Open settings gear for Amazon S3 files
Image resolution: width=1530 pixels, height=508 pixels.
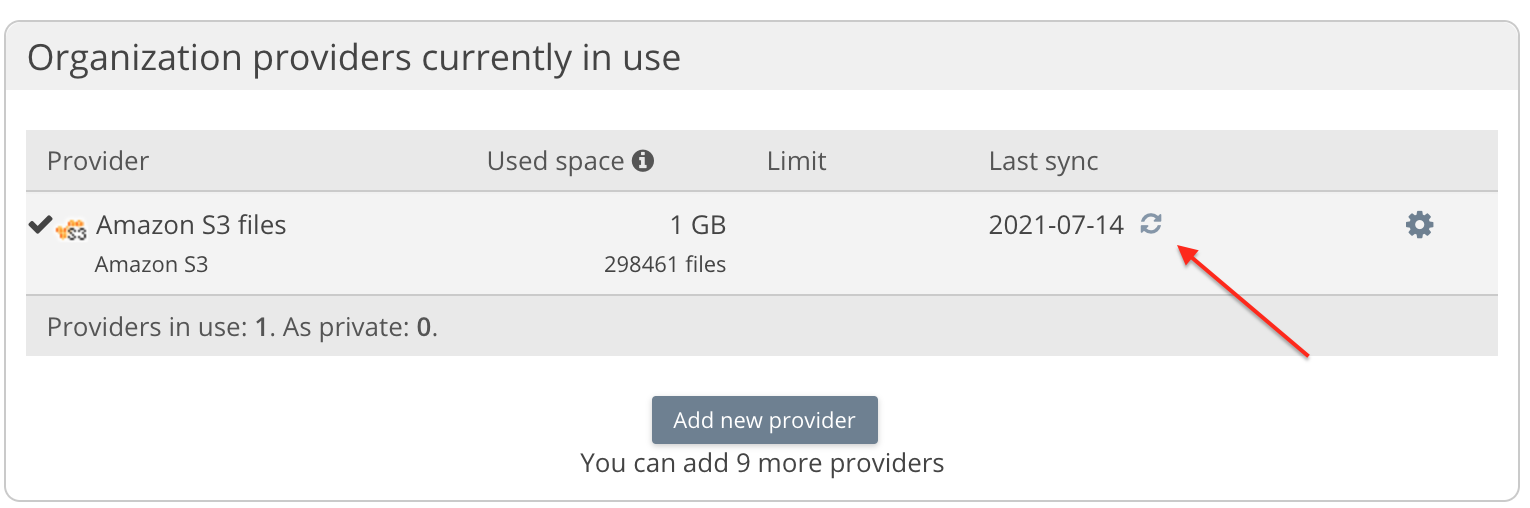coord(1419,225)
